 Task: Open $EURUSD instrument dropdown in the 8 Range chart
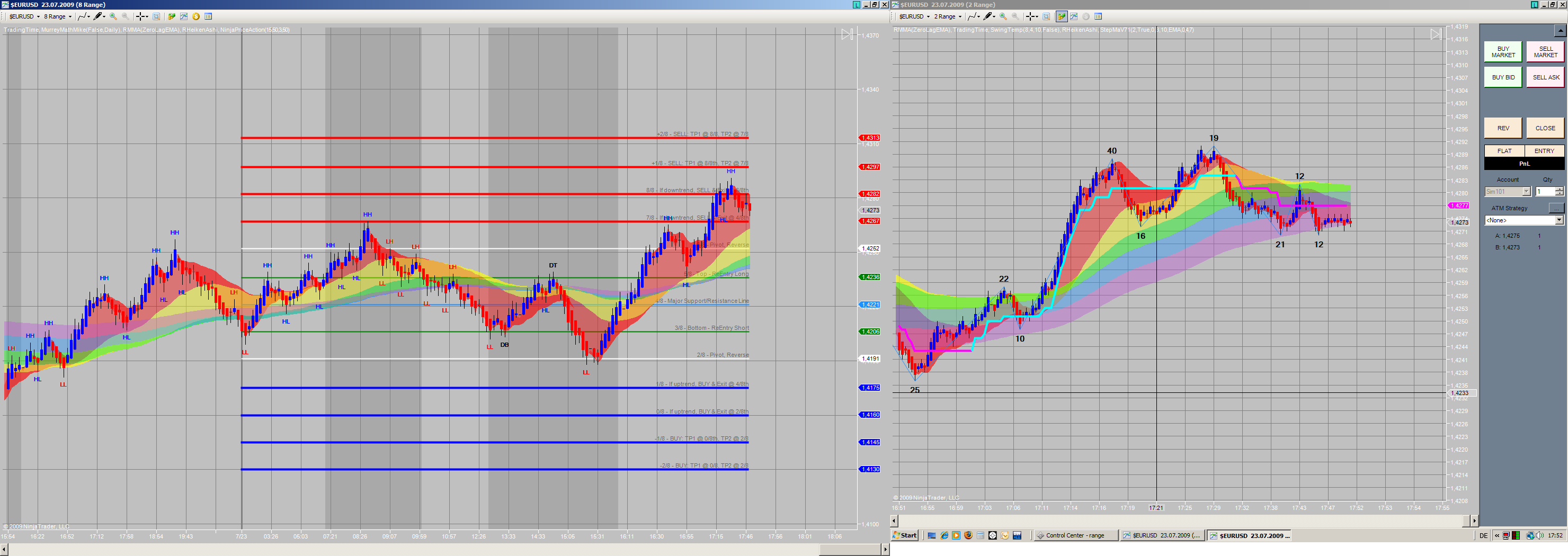coord(24,16)
